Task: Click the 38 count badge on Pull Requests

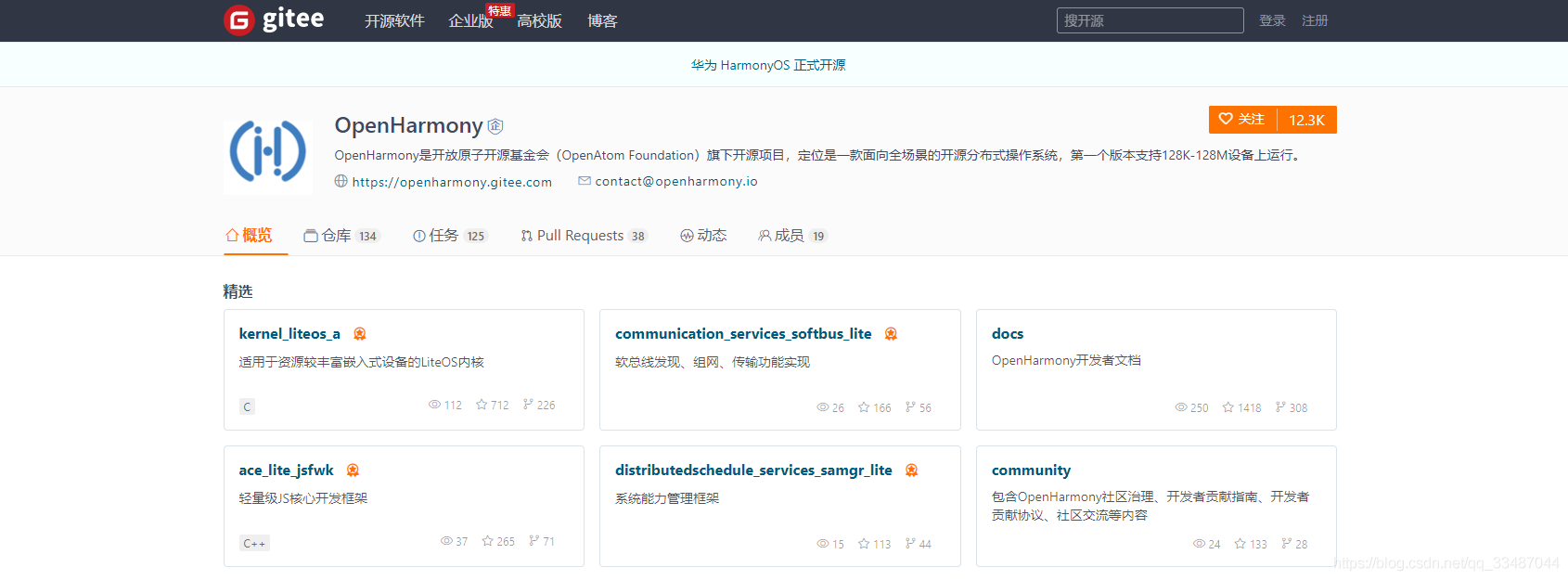Action: tap(638, 236)
